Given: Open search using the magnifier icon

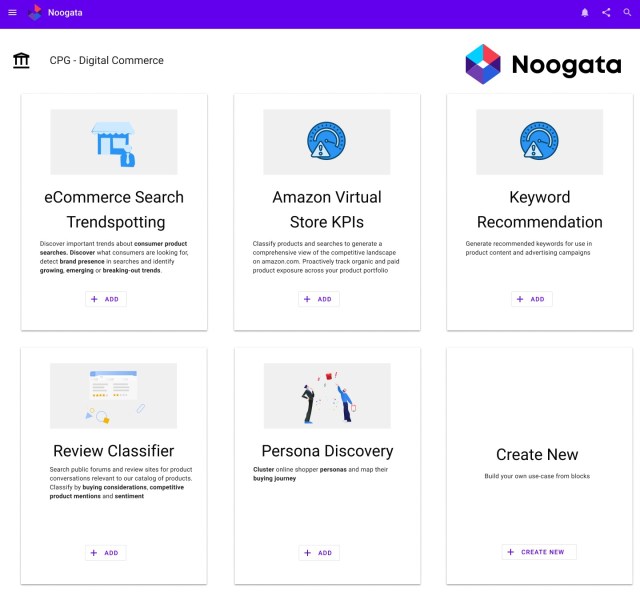Looking at the screenshot, I should 627,13.
